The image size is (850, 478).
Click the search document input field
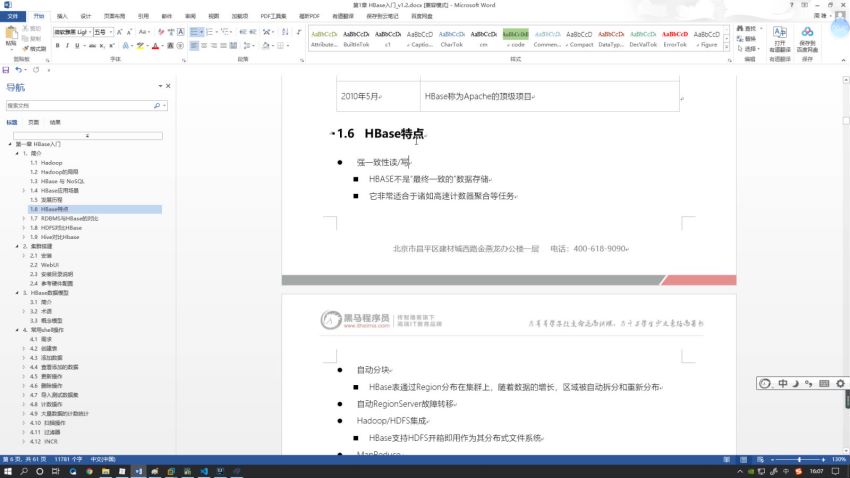tap(78, 105)
